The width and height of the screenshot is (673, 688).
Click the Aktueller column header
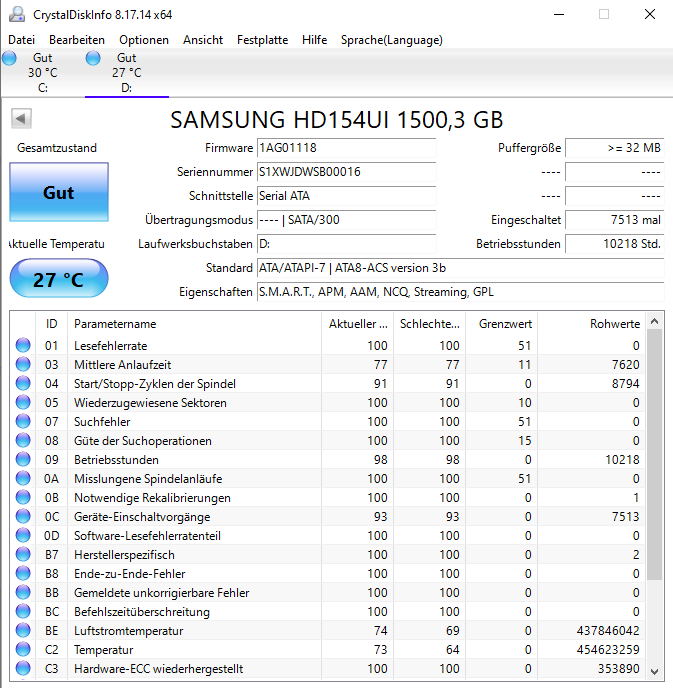pyautogui.click(x=358, y=324)
